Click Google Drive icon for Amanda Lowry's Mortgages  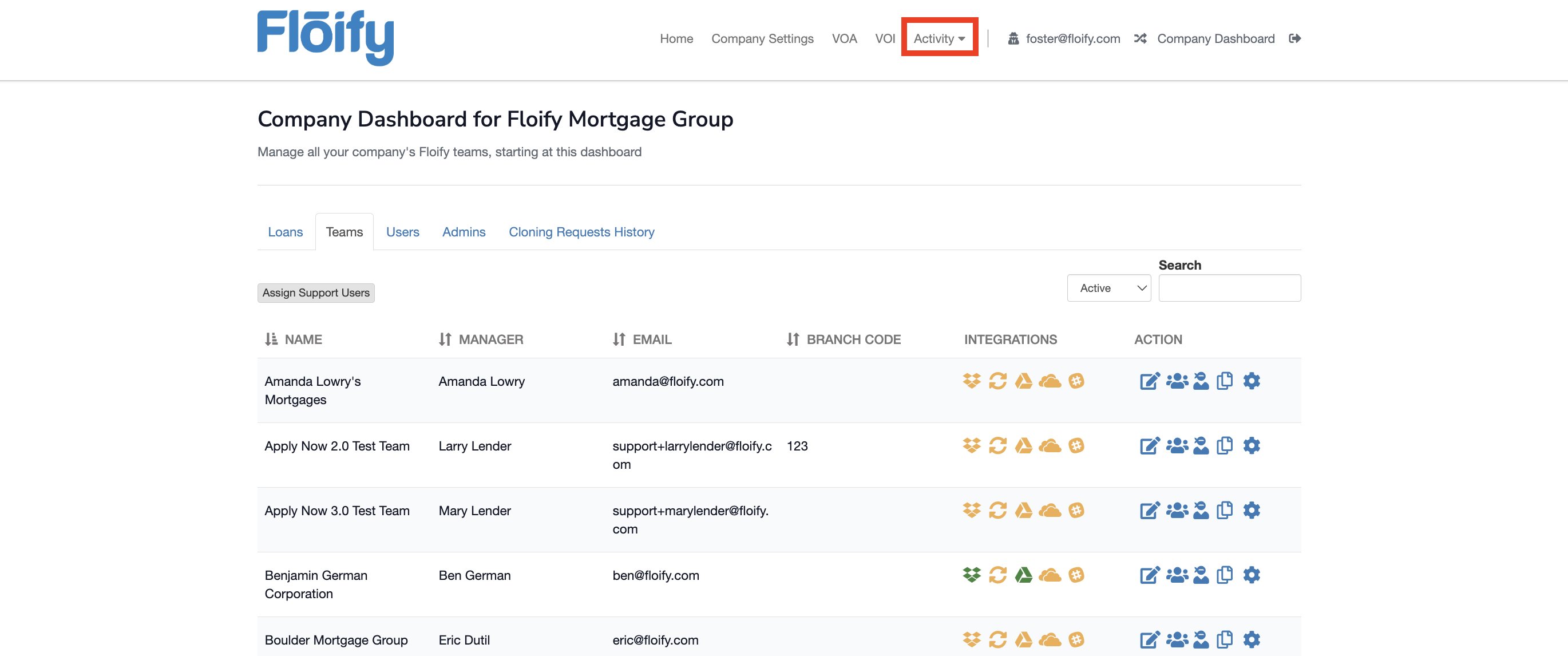pyautogui.click(x=1023, y=381)
